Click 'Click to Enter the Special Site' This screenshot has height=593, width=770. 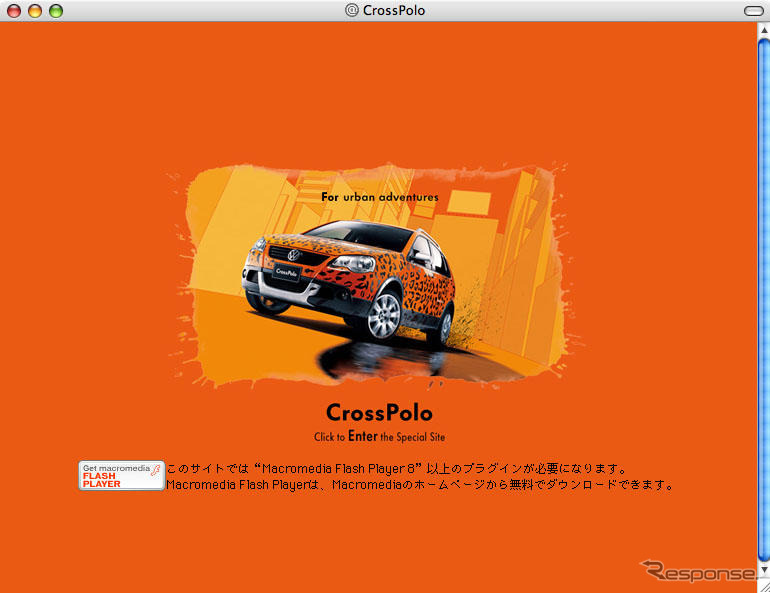point(380,436)
